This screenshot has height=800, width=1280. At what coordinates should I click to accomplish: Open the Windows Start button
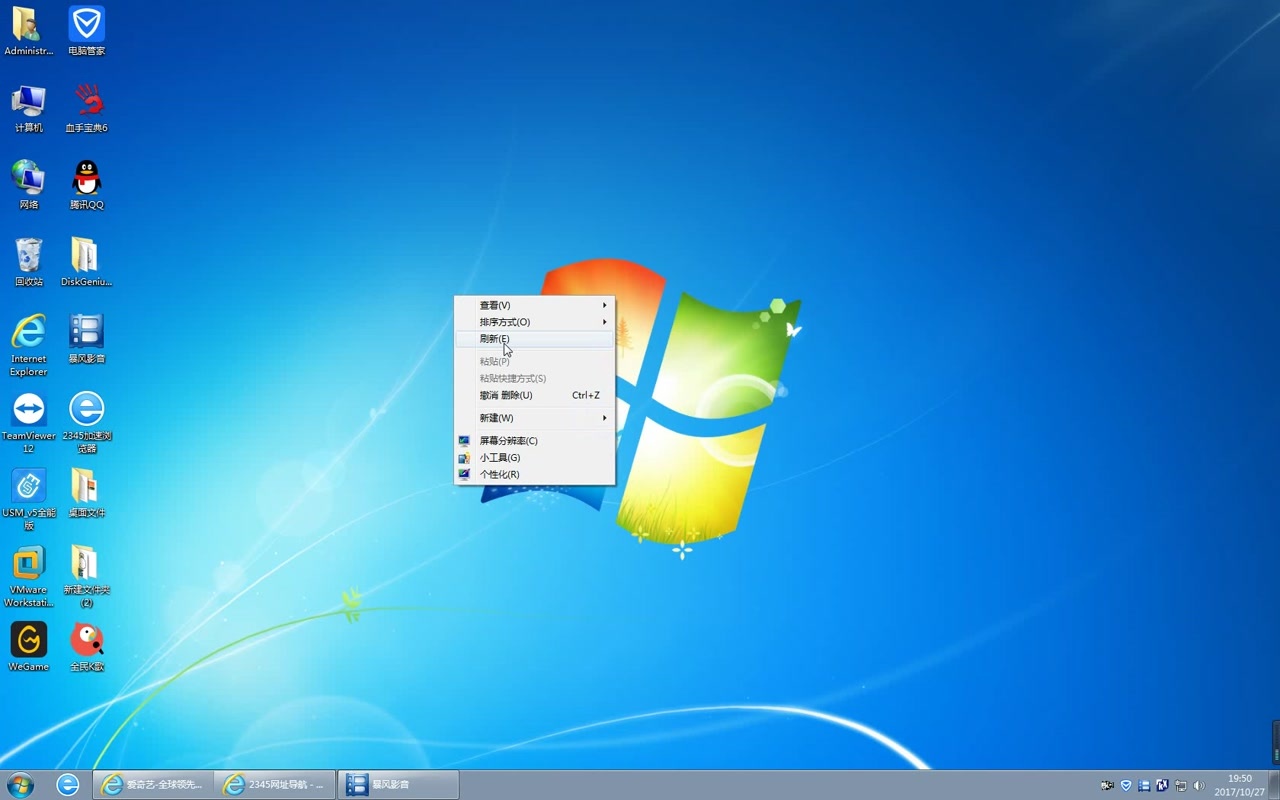tap(20, 785)
